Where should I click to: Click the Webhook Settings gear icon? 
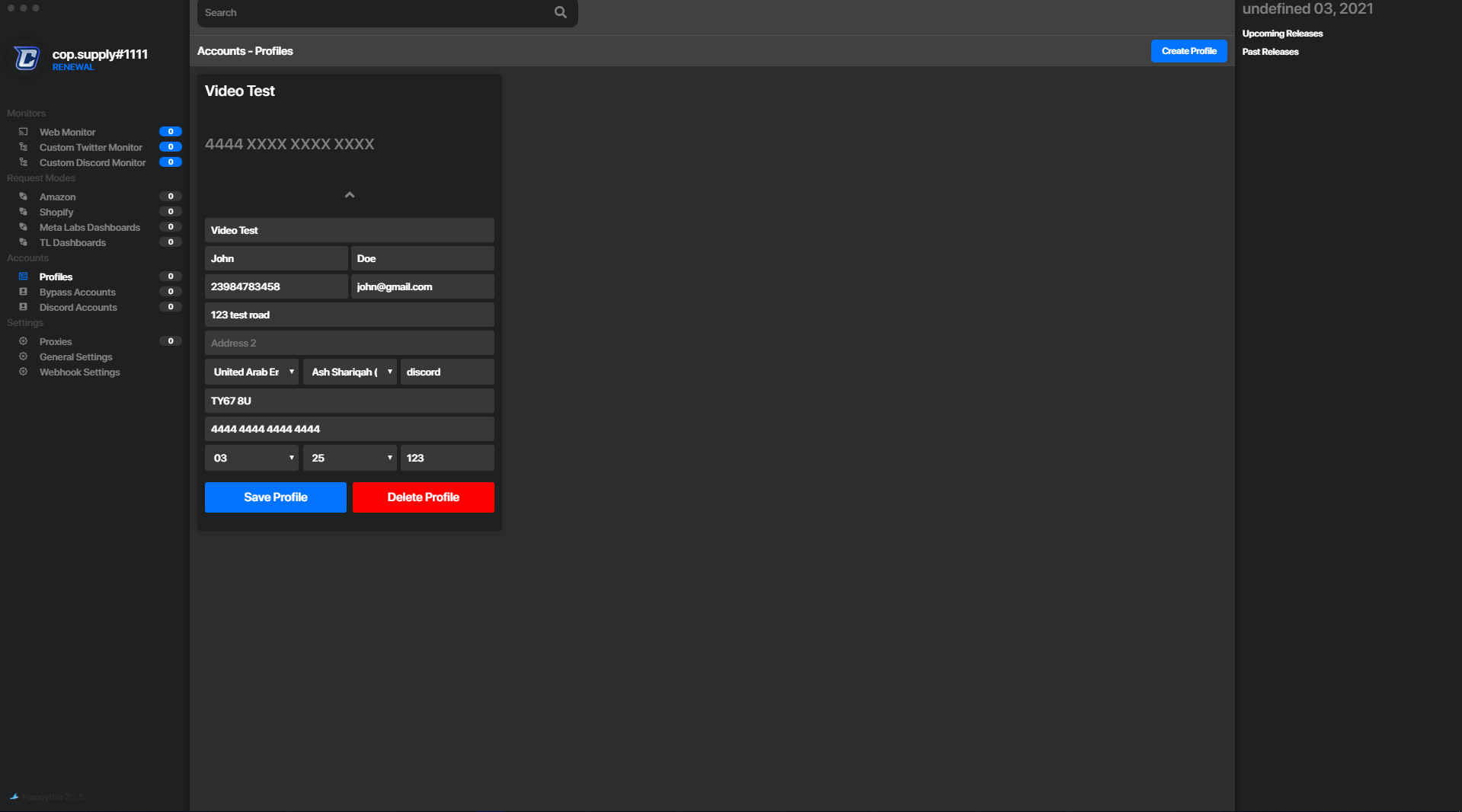point(24,372)
